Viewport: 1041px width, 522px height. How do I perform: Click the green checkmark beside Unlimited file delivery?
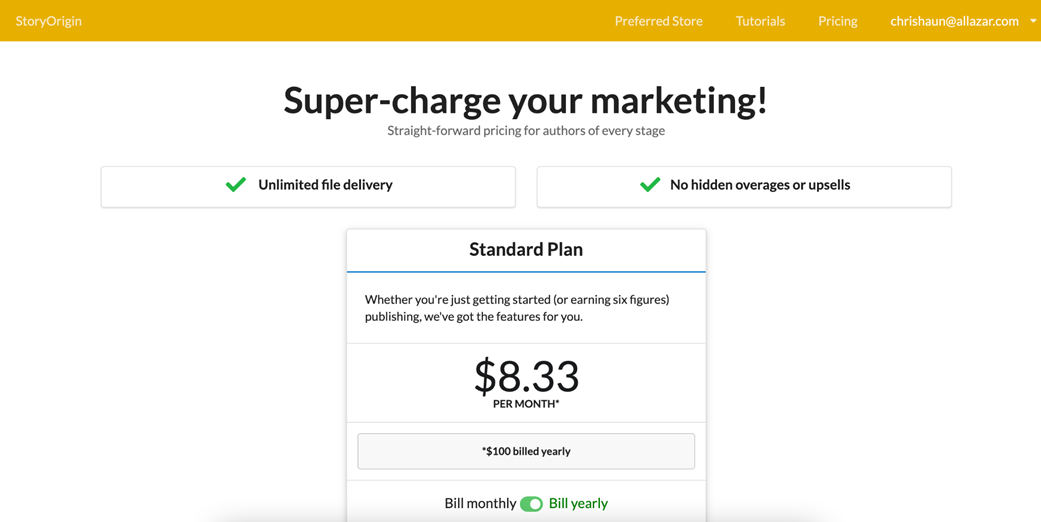(236, 185)
